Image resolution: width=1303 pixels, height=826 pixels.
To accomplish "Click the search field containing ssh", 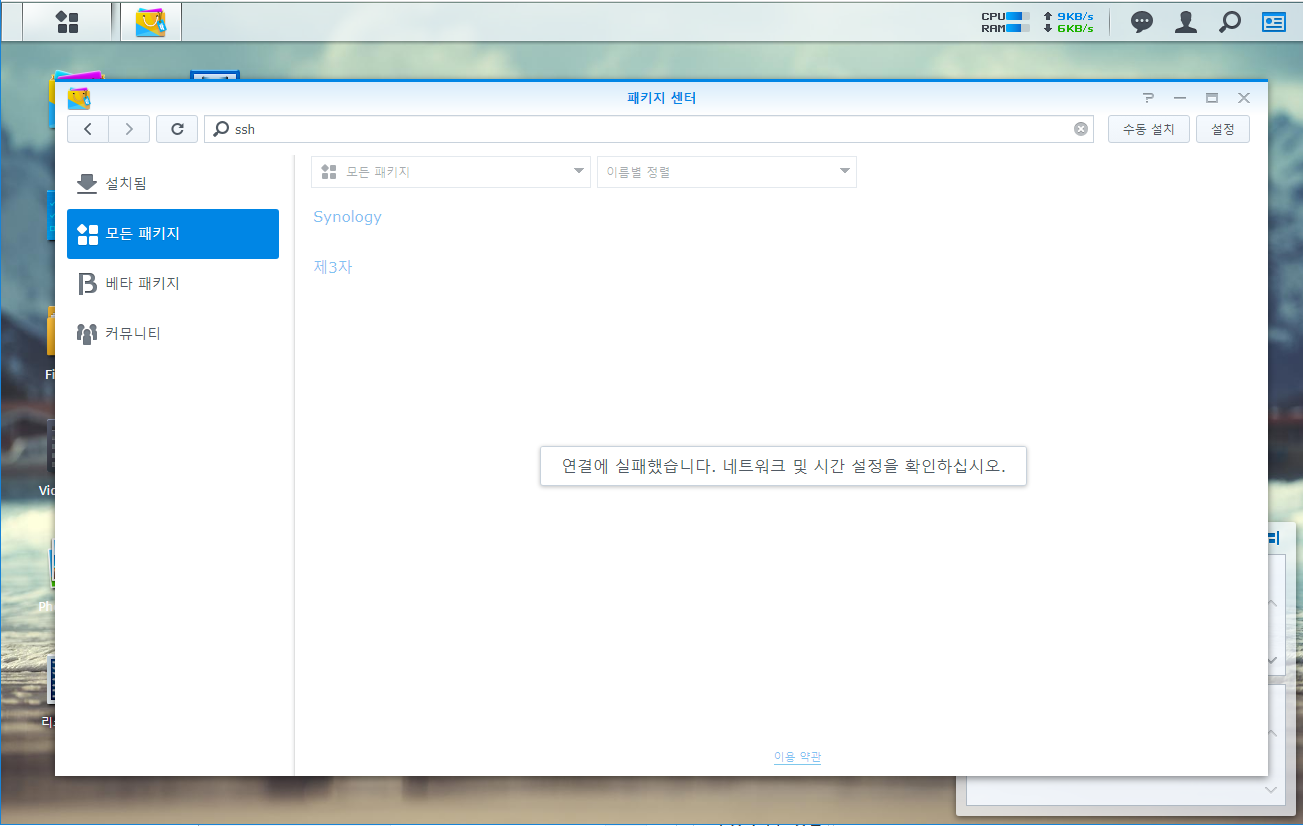I will click(x=649, y=129).
